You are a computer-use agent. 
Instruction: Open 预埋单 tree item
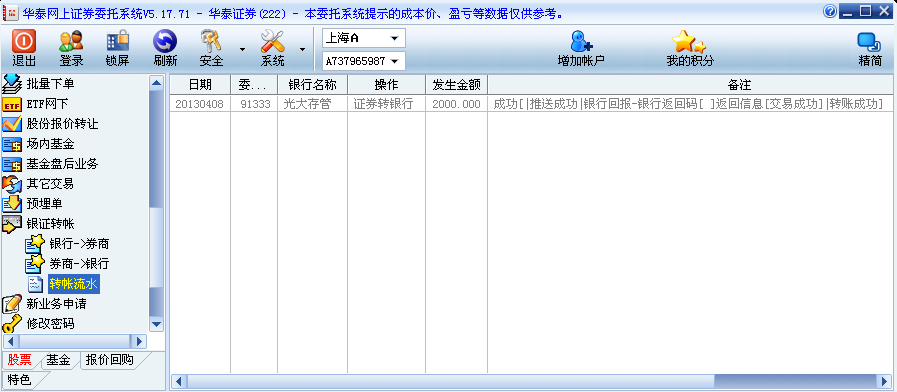(45, 204)
